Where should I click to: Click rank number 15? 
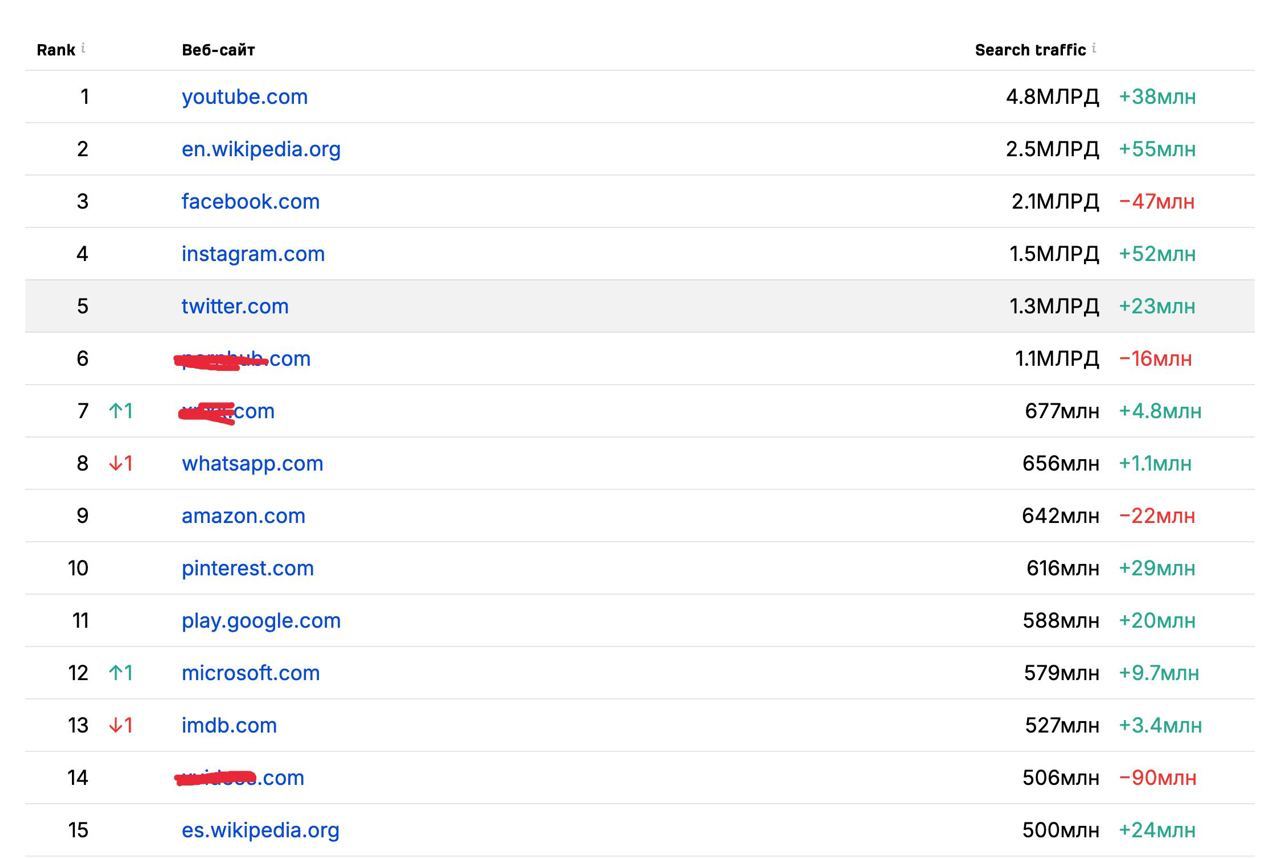click(x=78, y=830)
